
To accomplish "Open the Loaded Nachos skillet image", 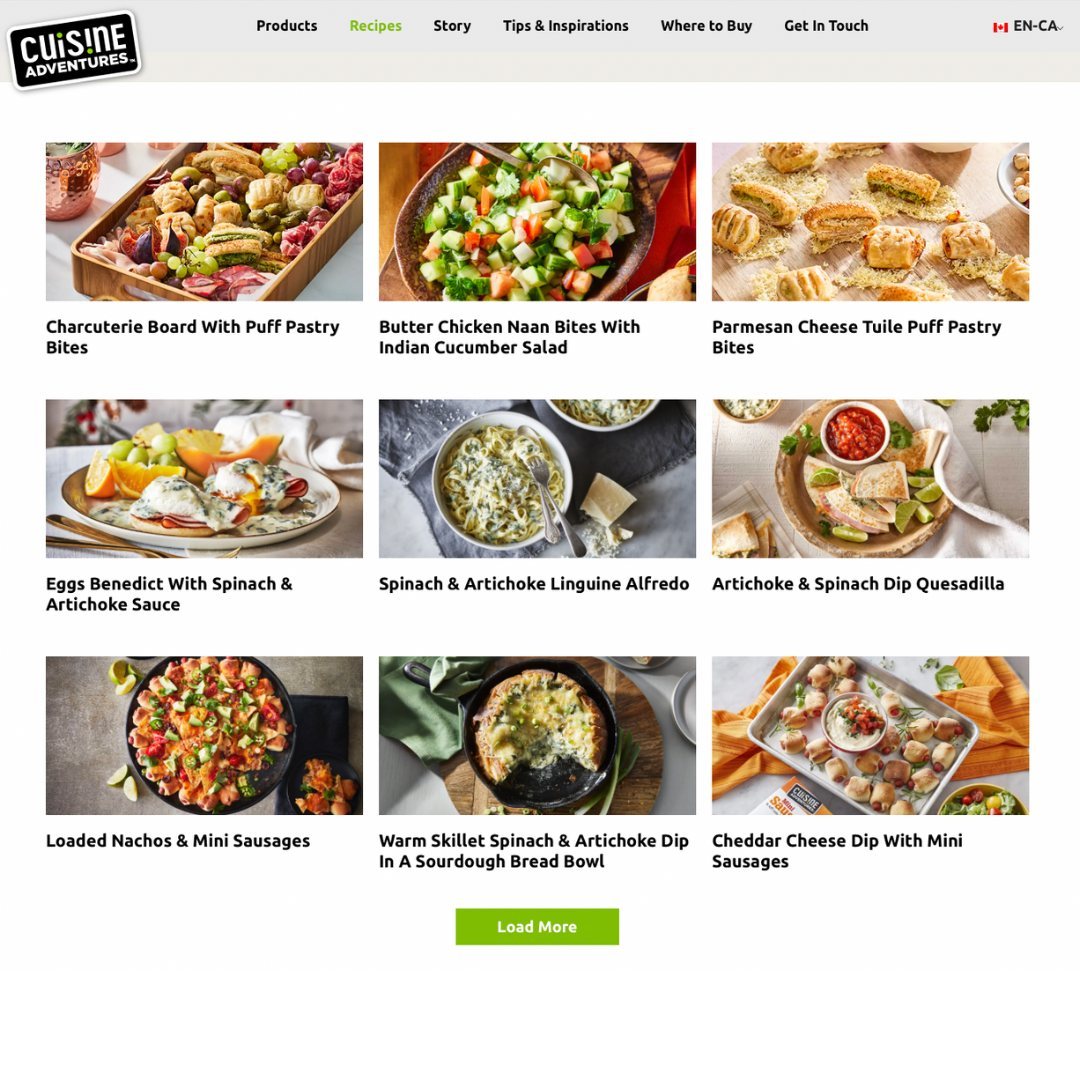I will (x=205, y=736).
